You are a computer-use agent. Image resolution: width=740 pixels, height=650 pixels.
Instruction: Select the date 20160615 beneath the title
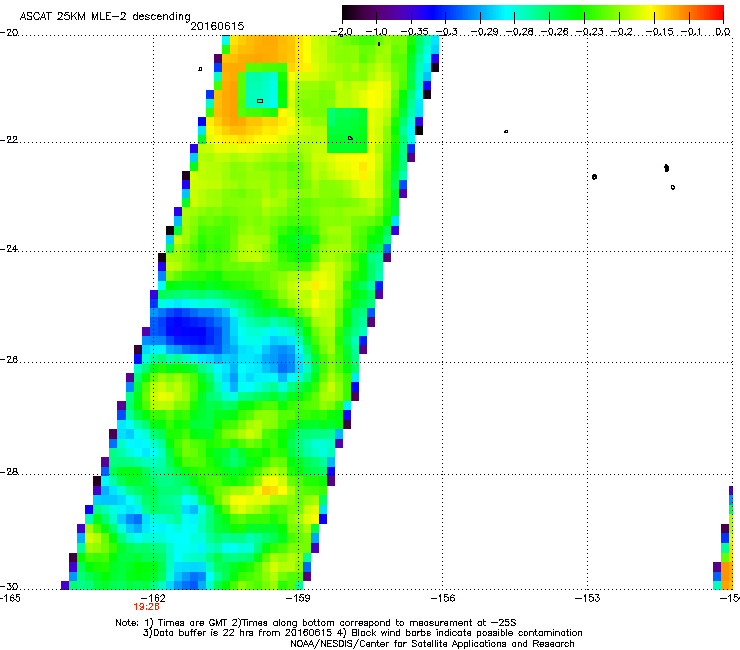click(x=217, y=26)
